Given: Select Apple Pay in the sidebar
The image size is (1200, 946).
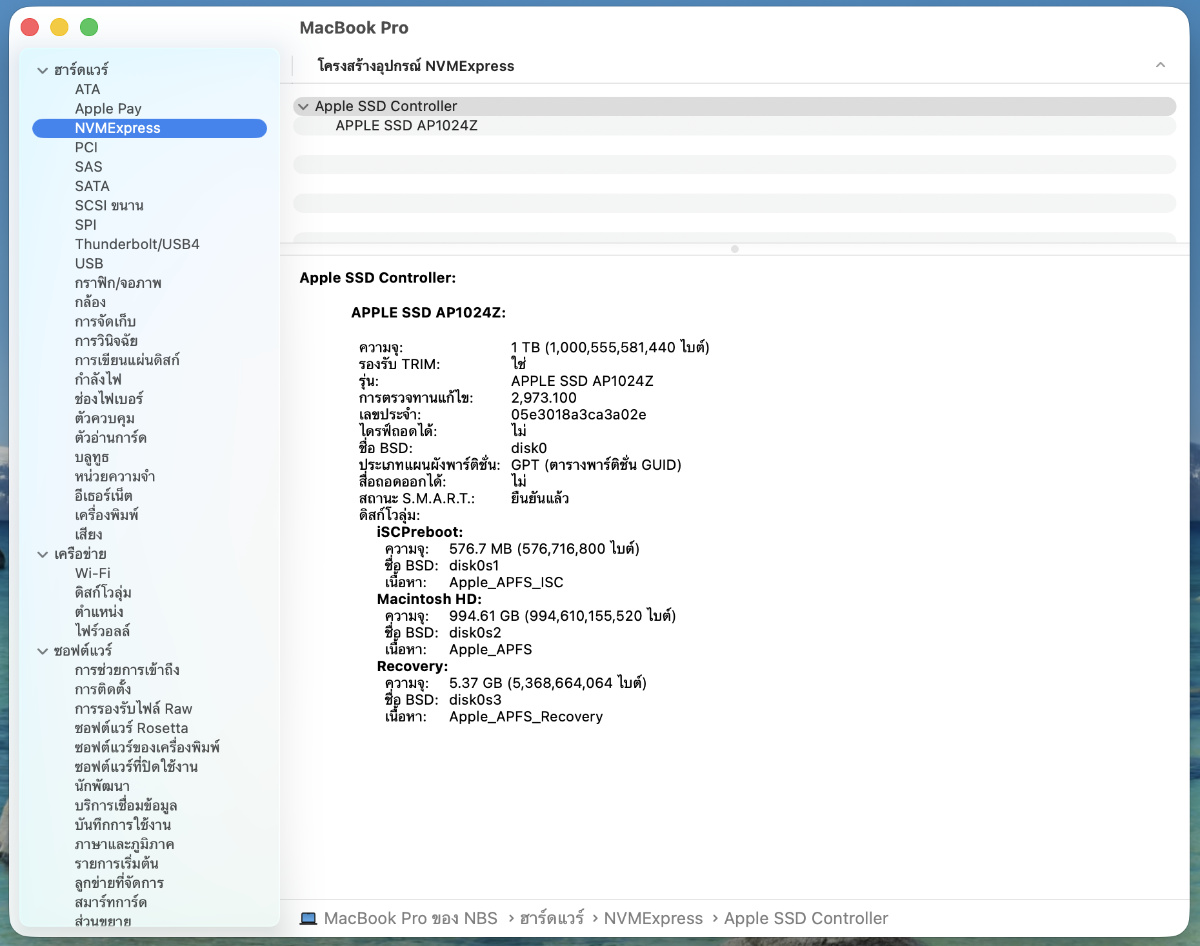Looking at the screenshot, I should [x=108, y=108].
